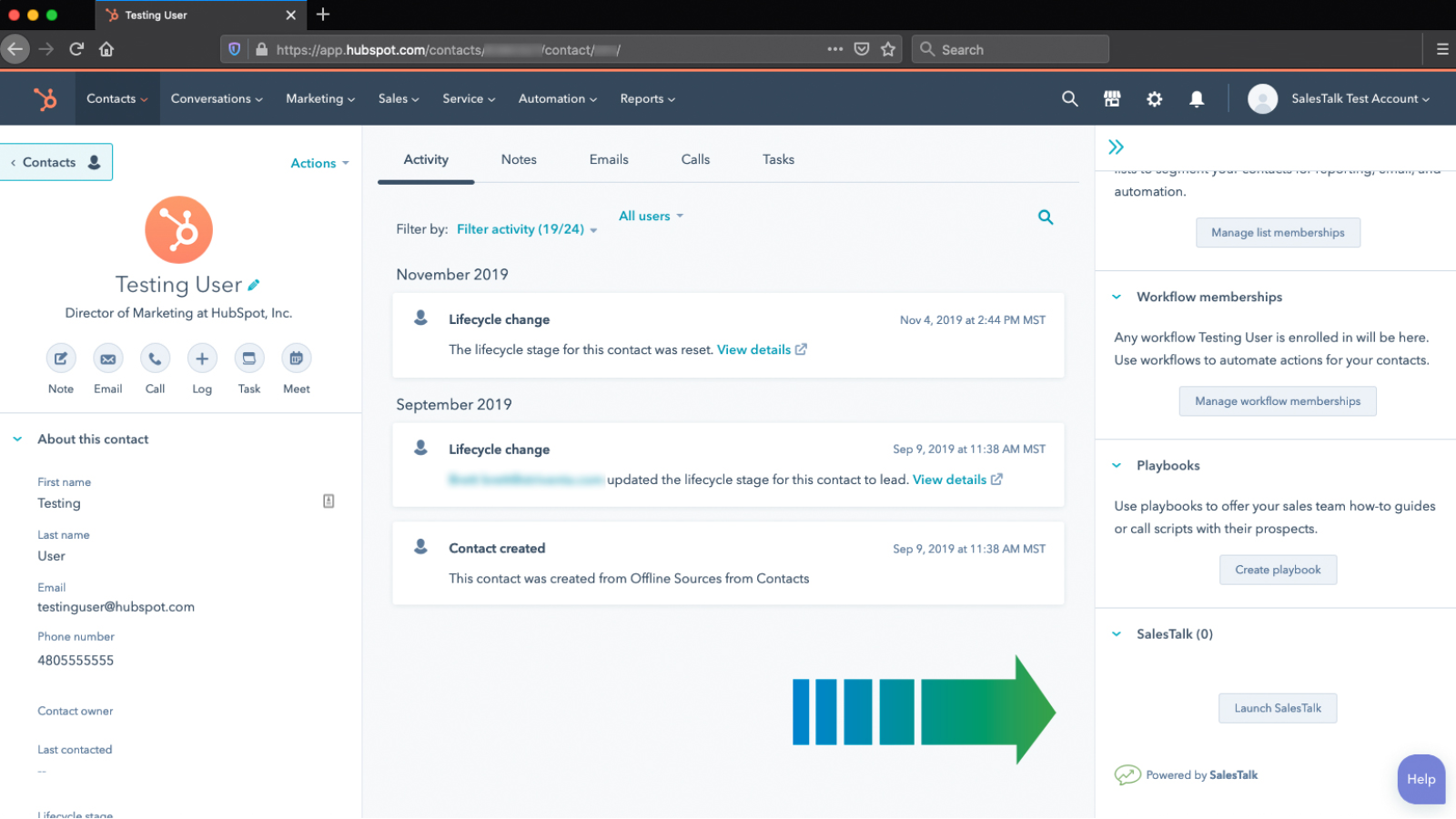Screen dimensions: 1456x819
Task: Click Manage workflow memberships button
Action: pyautogui.click(x=1278, y=401)
